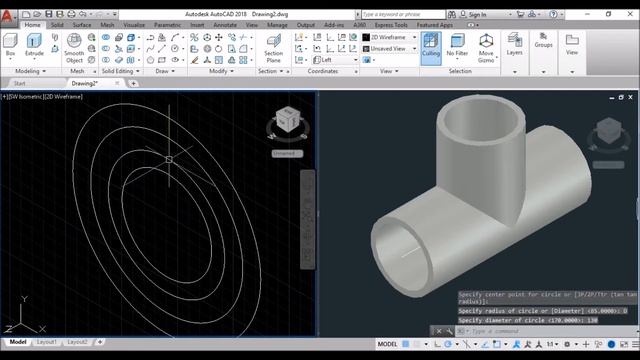640x360 pixels.
Task: Click the Autodesk App Store cart icon
Action: [520, 14]
